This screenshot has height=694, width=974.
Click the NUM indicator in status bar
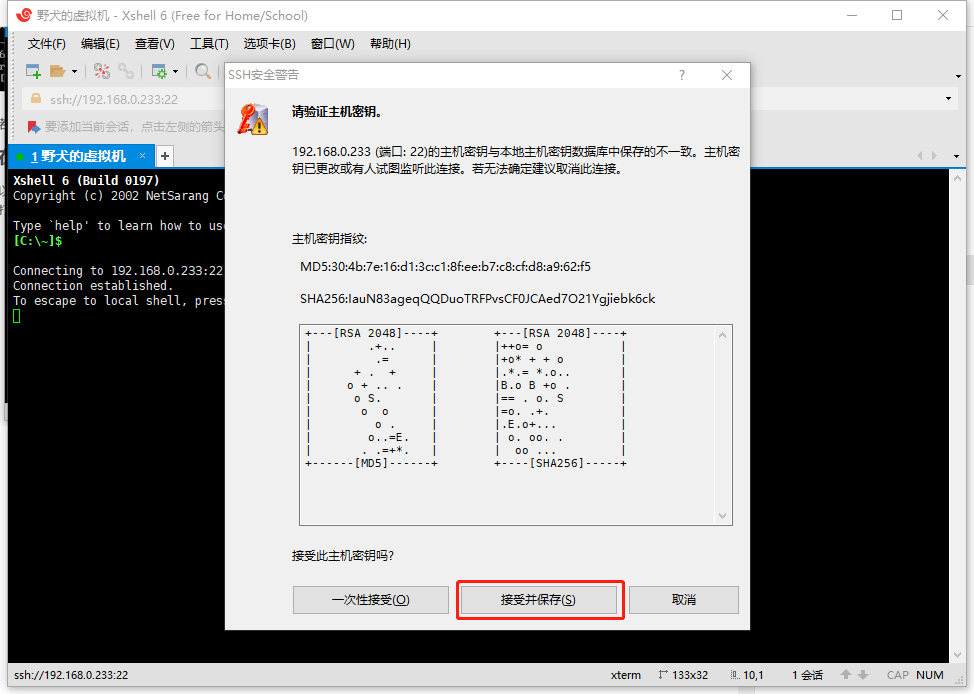[930, 675]
